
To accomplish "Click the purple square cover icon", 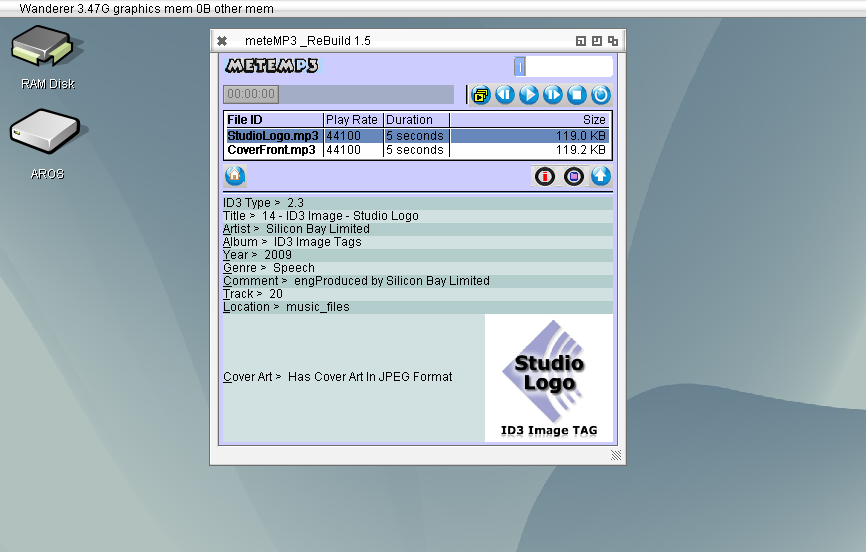I will coord(574,177).
